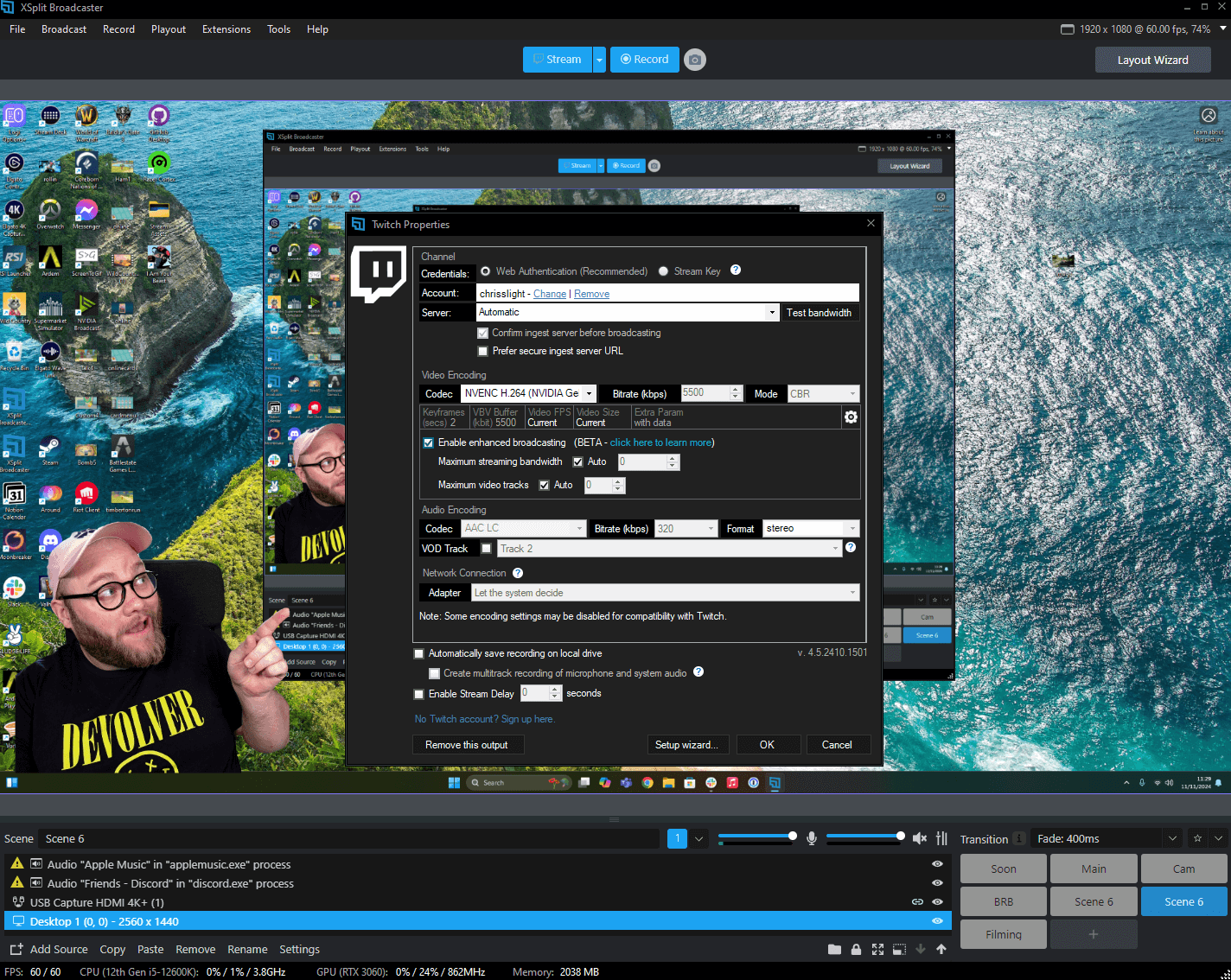Click the Windows Start button in captured taskbar

[x=454, y=783]
